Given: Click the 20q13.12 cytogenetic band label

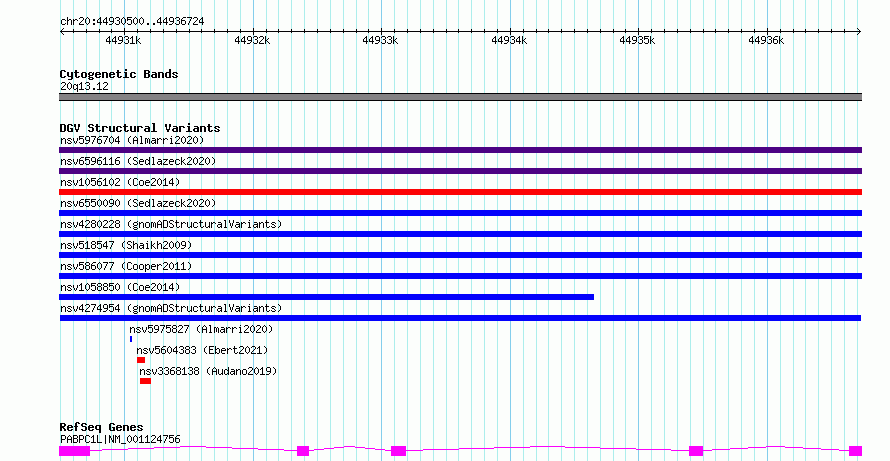Looking at the screenshot, I should click(x=84, y=86).
